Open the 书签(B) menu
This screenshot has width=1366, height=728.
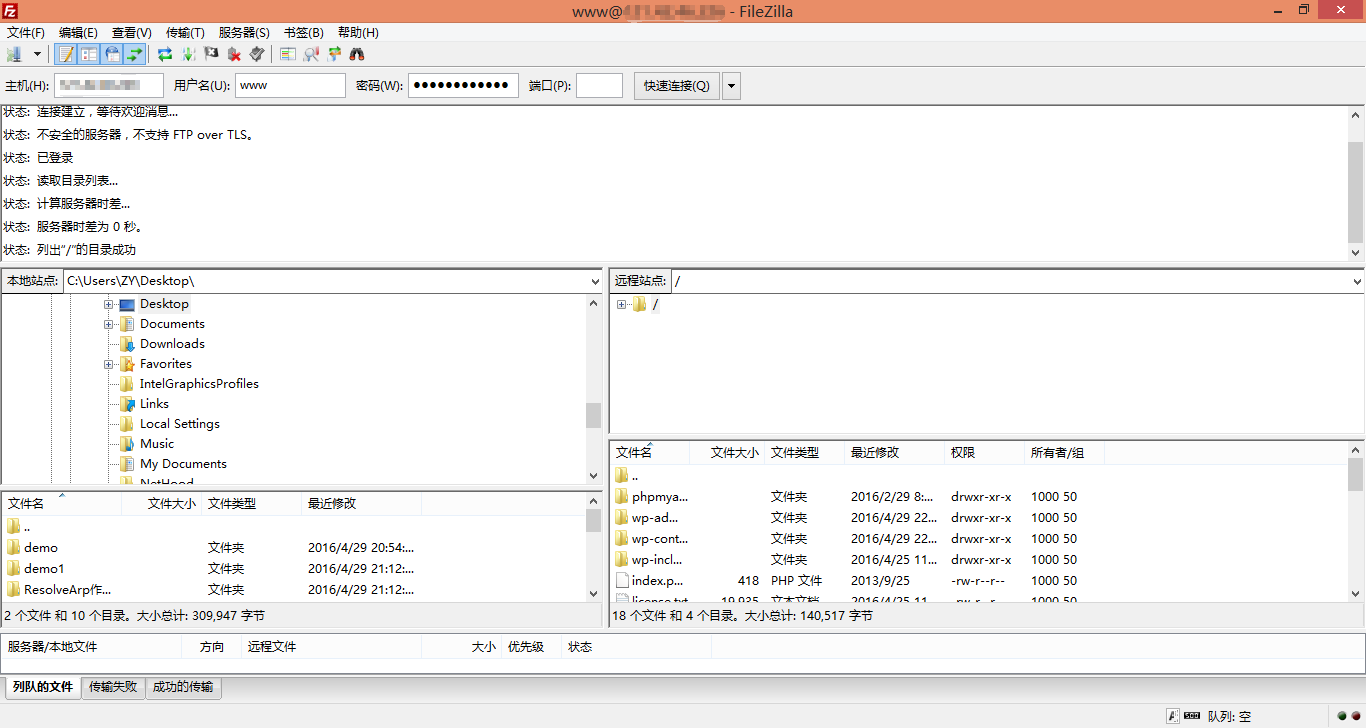304,33
